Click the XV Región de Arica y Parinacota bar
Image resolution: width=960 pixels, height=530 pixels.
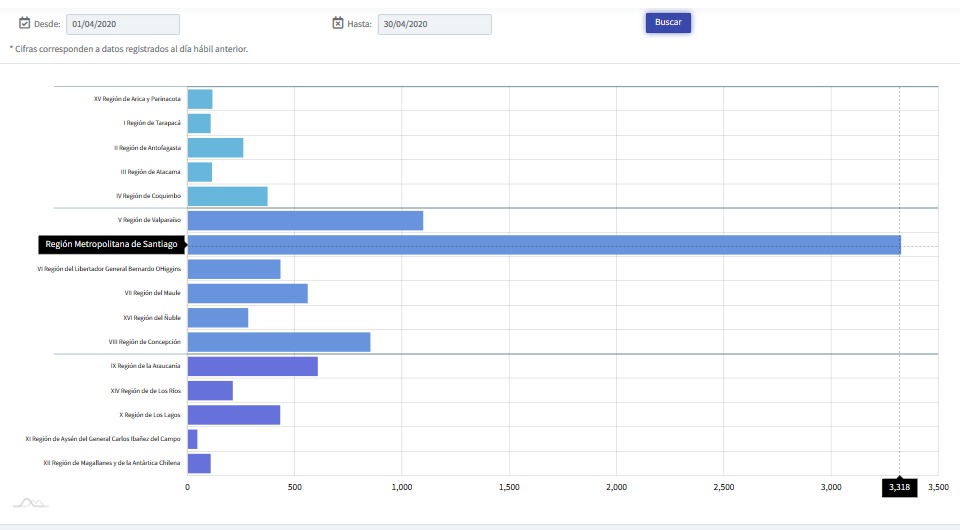[200, 99]
